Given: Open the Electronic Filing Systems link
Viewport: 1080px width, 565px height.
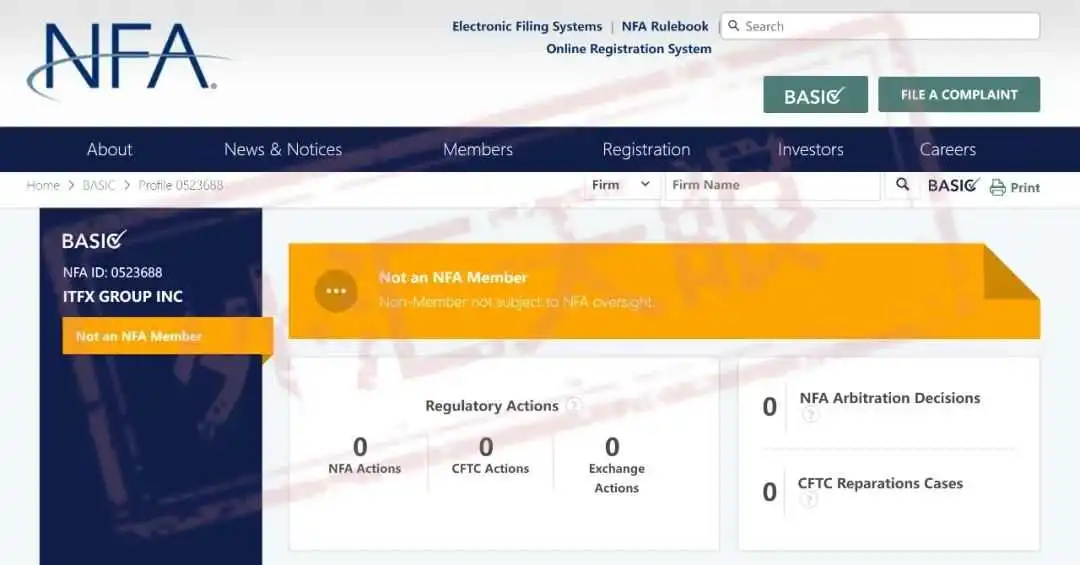Looking at the screenshot, I should [x=527, y=26].
